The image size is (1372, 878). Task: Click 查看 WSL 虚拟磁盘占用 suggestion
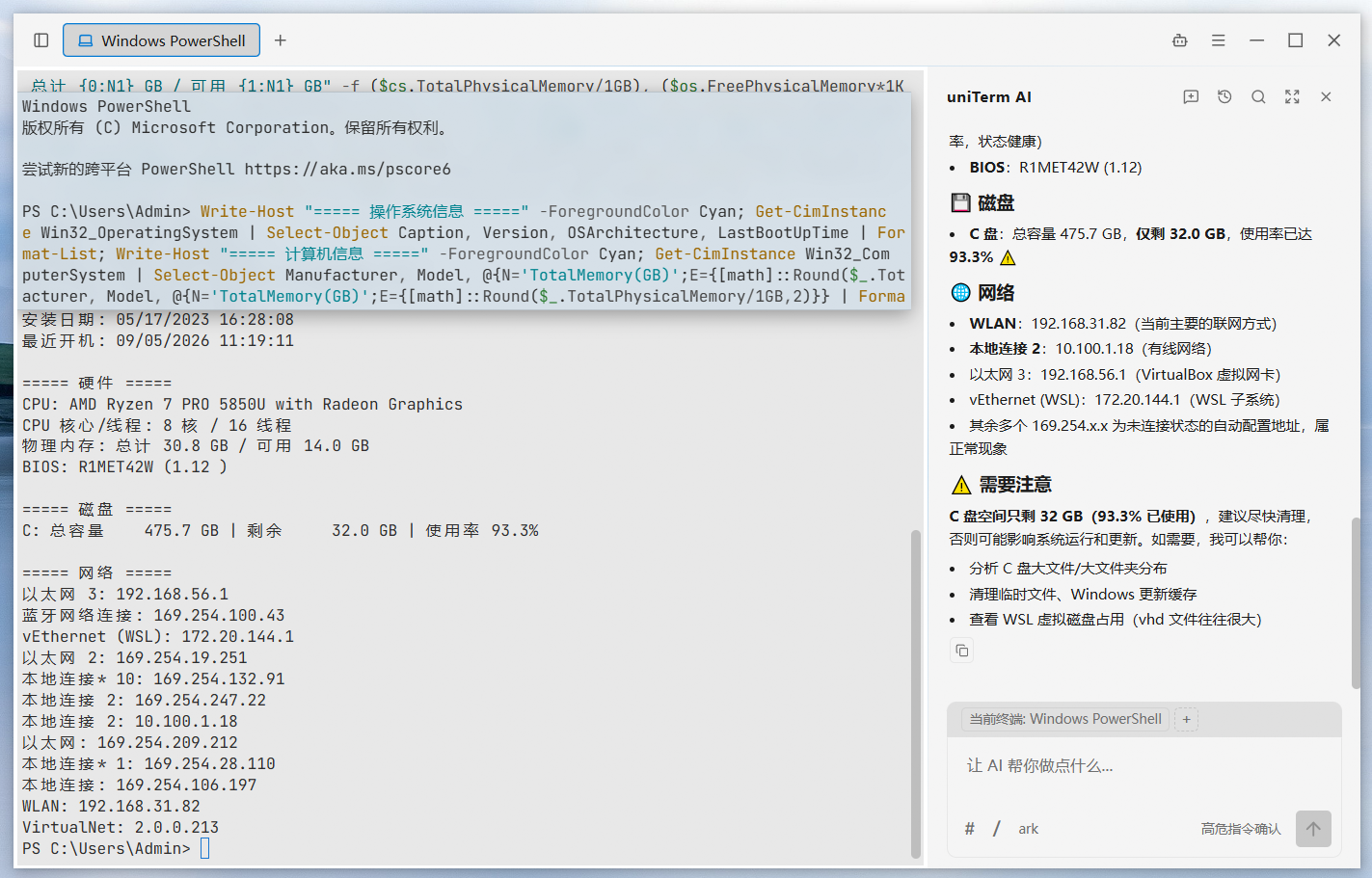[x=1116, y=620]
